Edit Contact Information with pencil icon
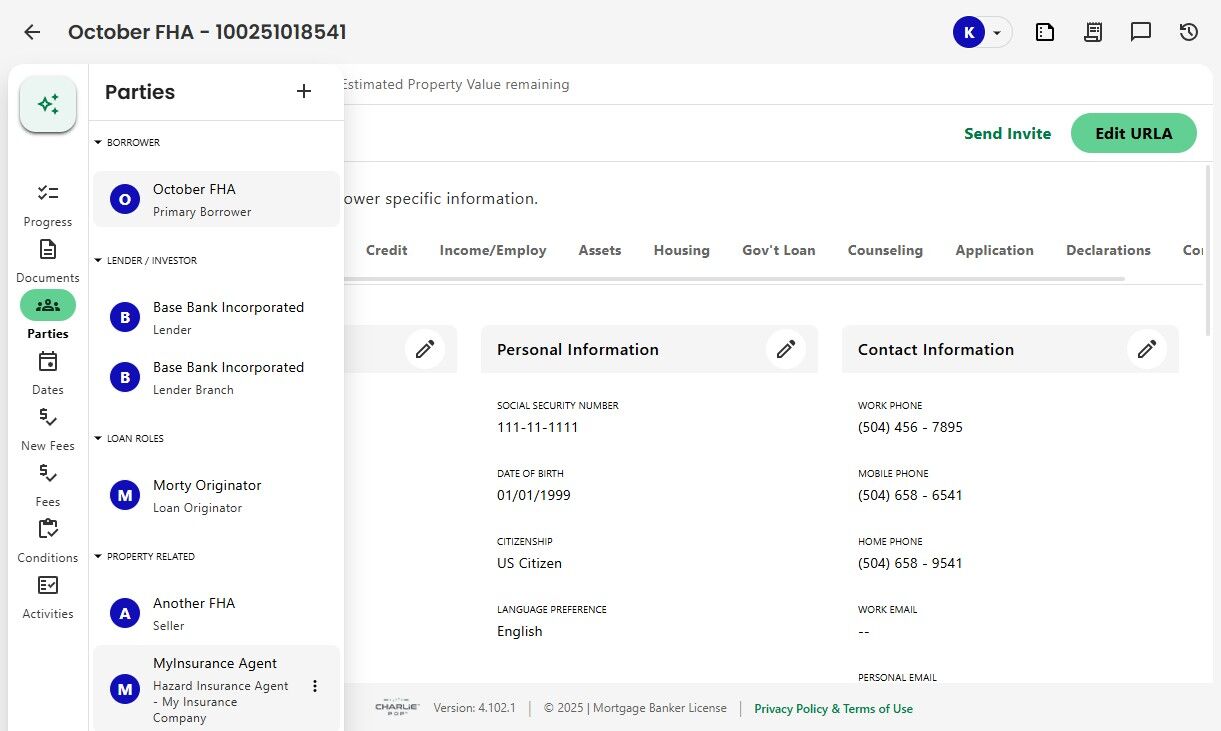1221x731 pixels. (x=1147, y=349)
